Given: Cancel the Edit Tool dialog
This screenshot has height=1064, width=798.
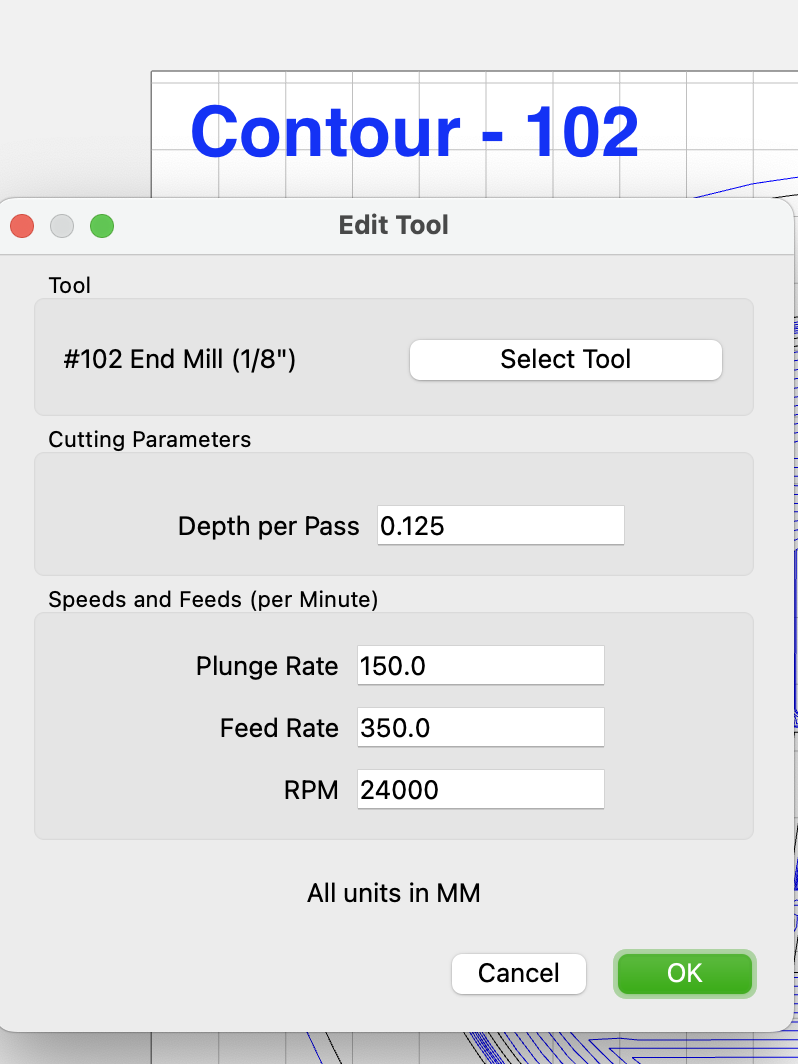Looking at the screenshot, I should [x=518, y=973].
